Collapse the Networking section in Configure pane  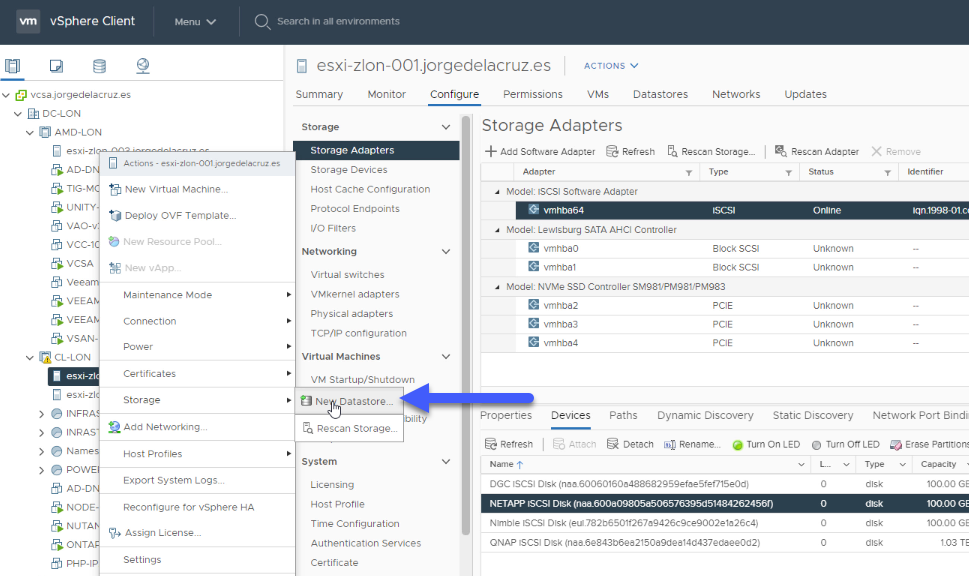446,252
